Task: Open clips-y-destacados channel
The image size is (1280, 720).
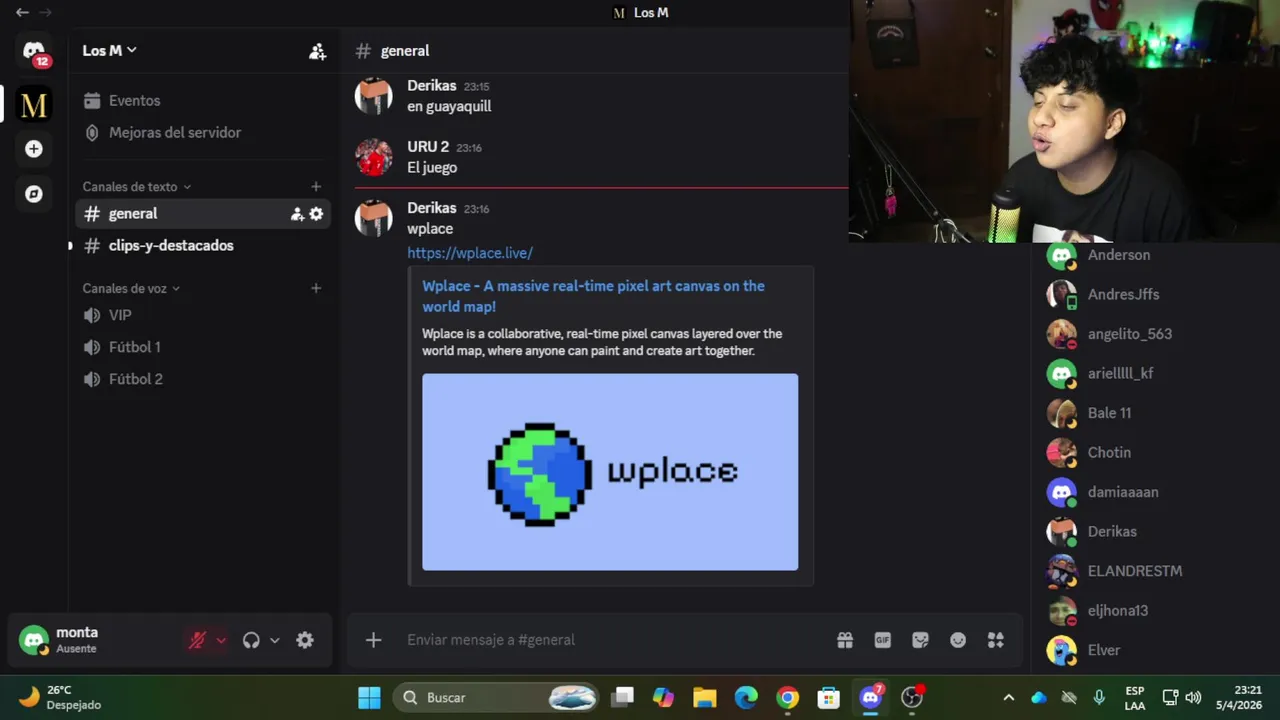Action: (x=203, y=246)
